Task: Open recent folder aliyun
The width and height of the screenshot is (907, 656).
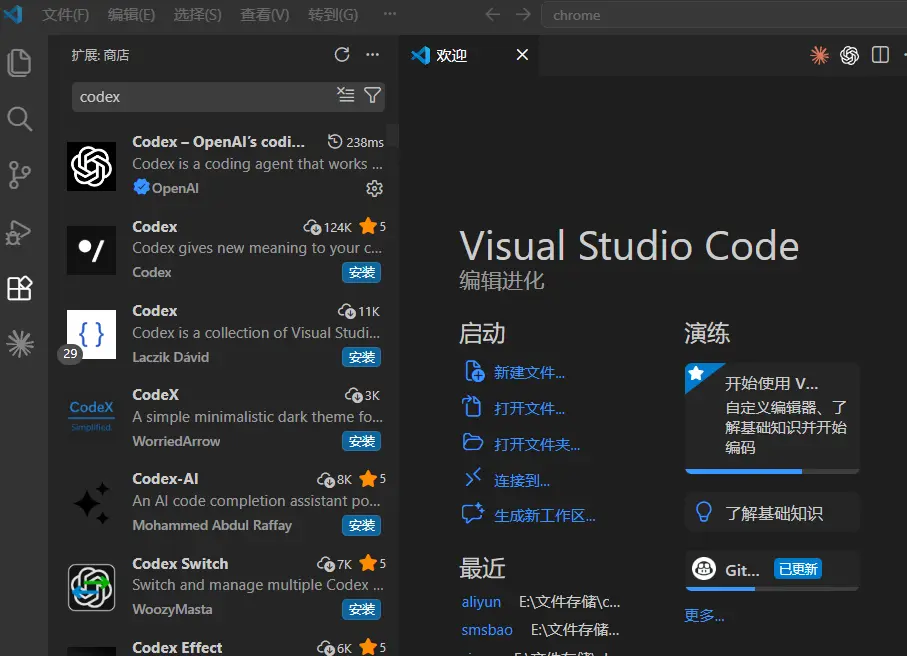Action: point(481,602)
